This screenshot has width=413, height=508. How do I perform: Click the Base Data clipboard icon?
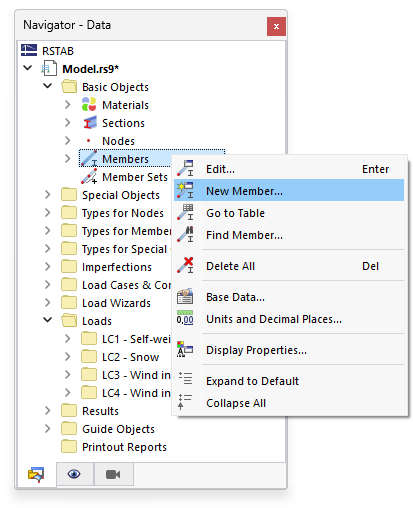(x=185, y=296)
